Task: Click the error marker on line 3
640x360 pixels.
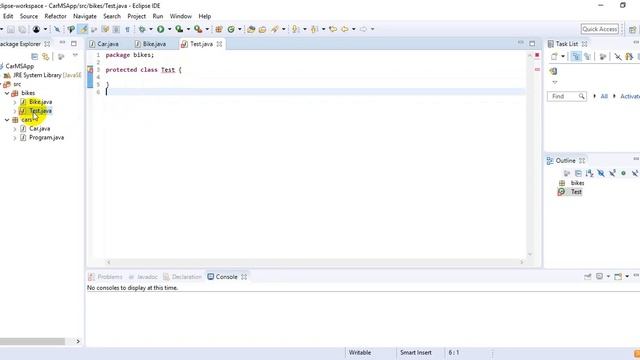Action: (90, 70)
